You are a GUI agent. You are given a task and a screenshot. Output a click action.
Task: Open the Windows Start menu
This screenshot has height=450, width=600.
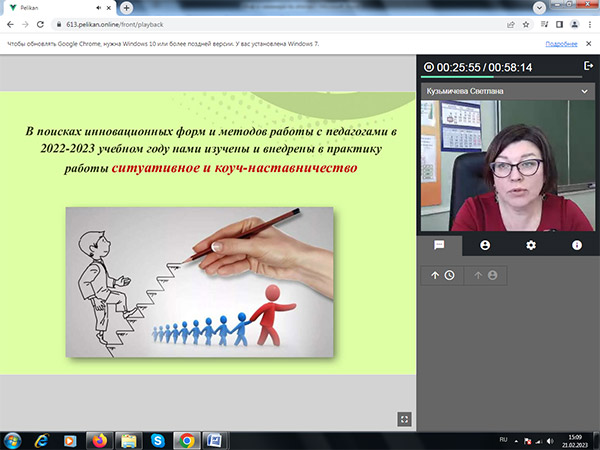(x=12, y=441)
